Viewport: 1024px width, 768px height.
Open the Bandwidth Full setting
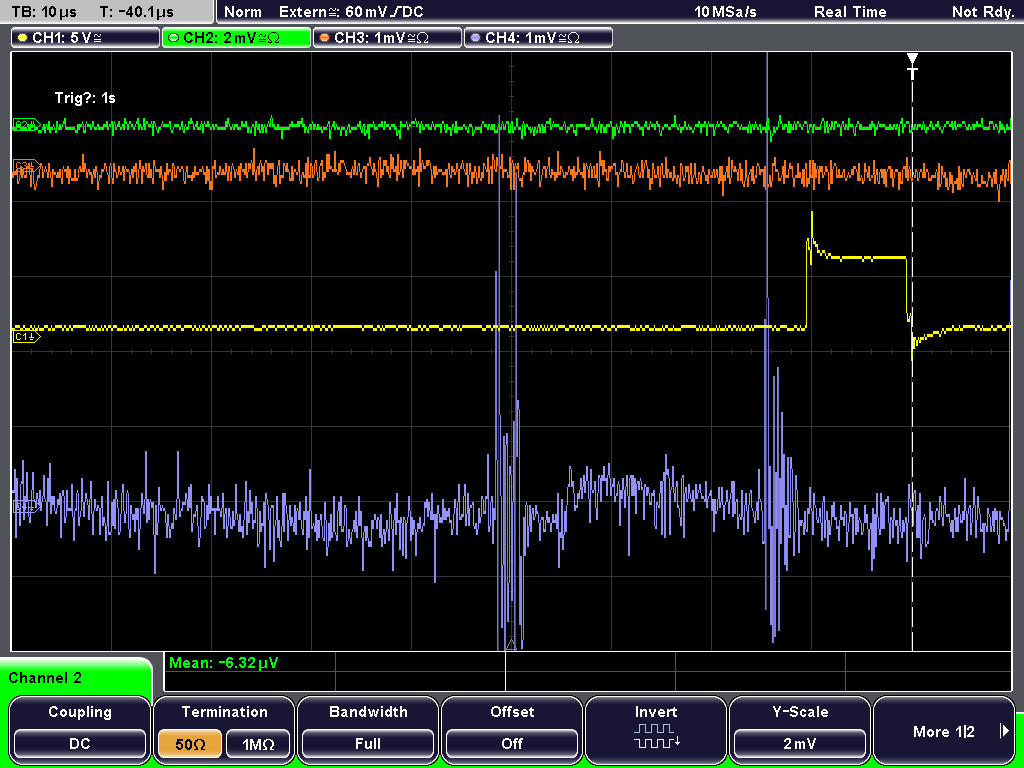(x=368, y=744)
